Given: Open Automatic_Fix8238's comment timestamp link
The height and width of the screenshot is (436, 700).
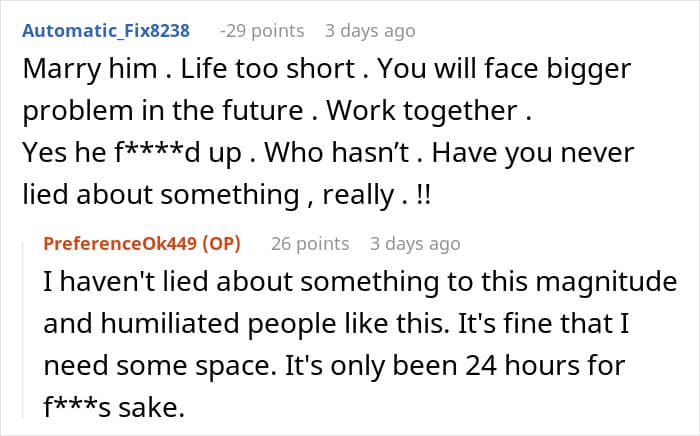Looking at the screenshot, I should tap(369, 31).
